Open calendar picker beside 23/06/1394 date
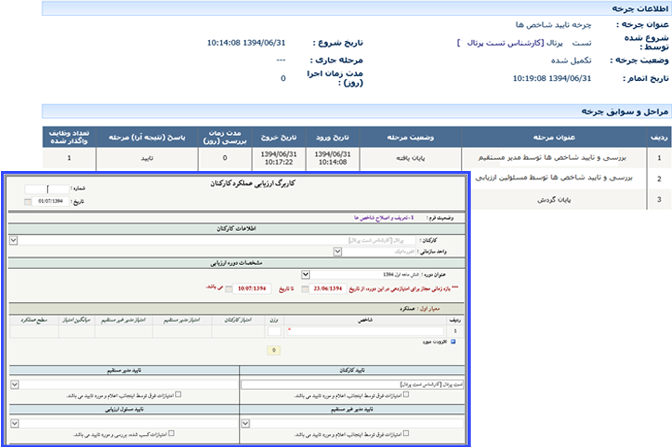Screen dimensions: 672x447 pyautogui.click(x=305, y=289)
